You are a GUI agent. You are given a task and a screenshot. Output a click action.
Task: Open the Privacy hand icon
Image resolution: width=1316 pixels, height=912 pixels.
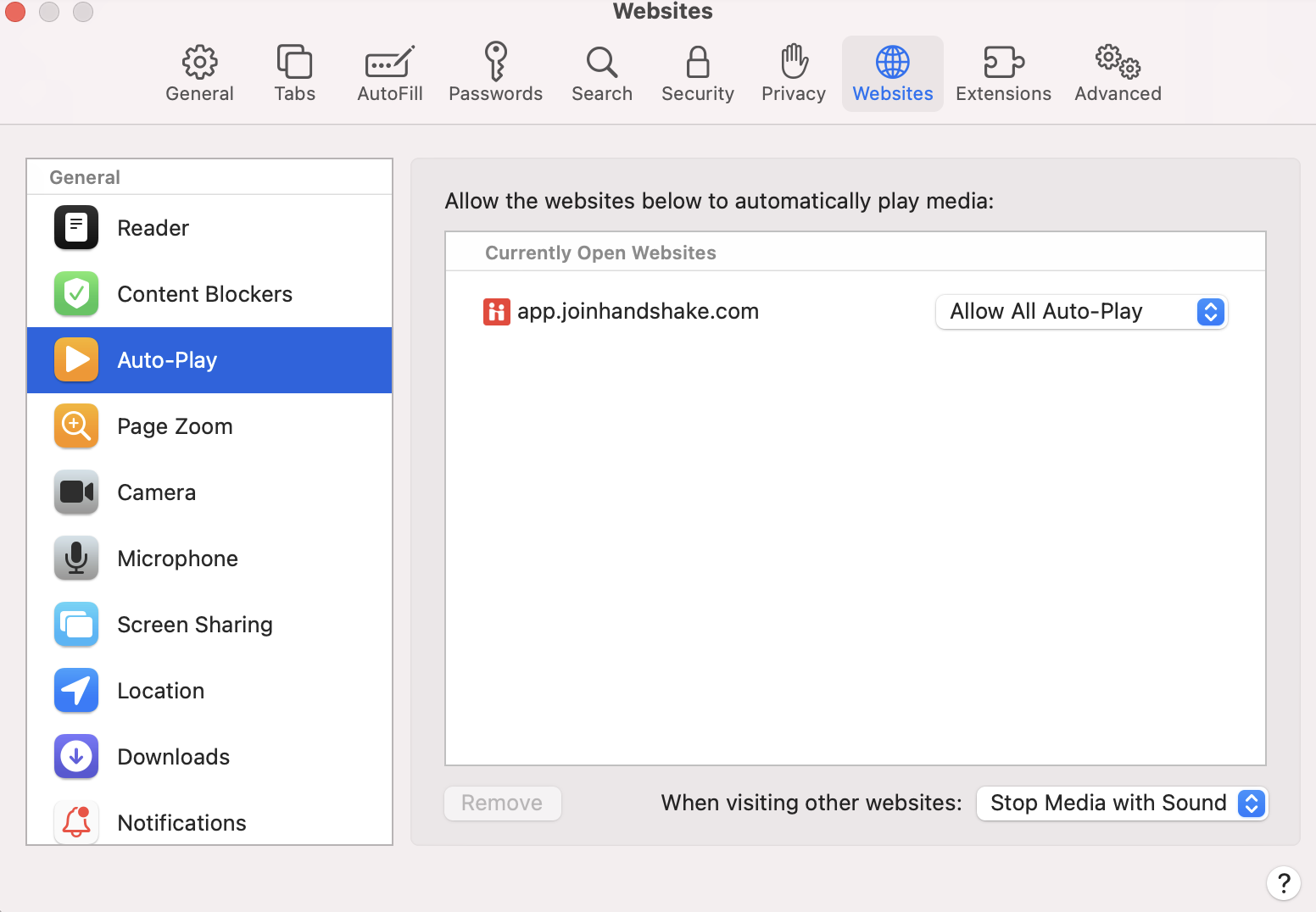(794, 61)
